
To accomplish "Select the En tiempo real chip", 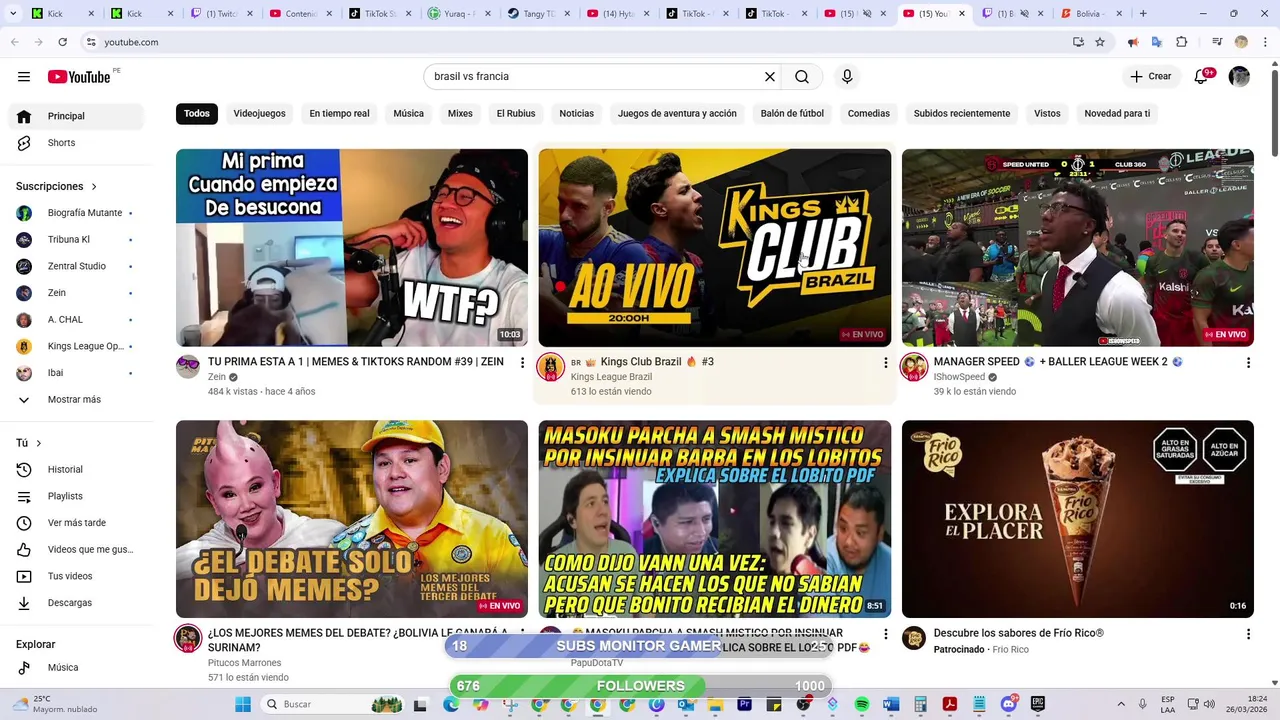I will (339, 114).
